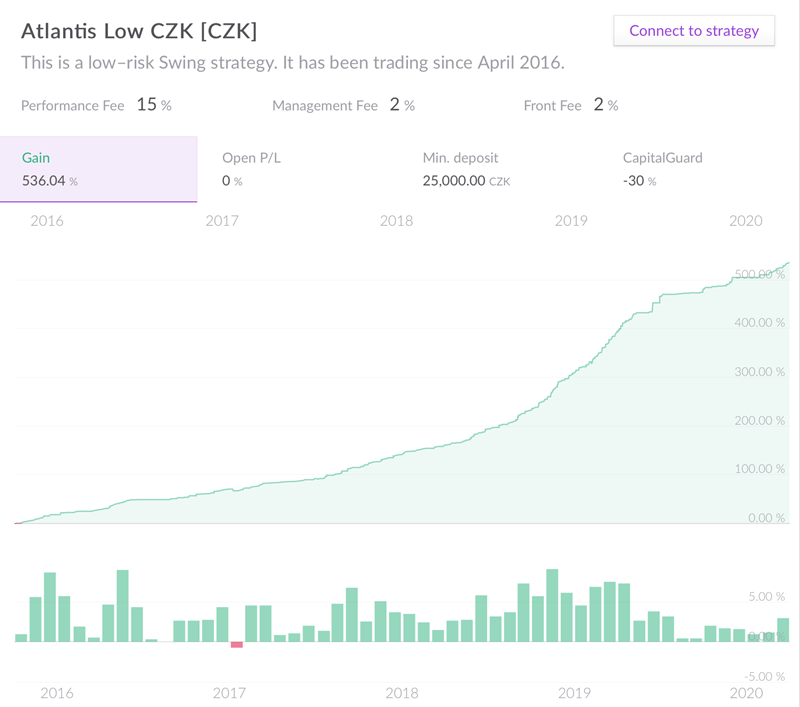
Task: Click the Performance Fee 15 % value
Action: 154,105
